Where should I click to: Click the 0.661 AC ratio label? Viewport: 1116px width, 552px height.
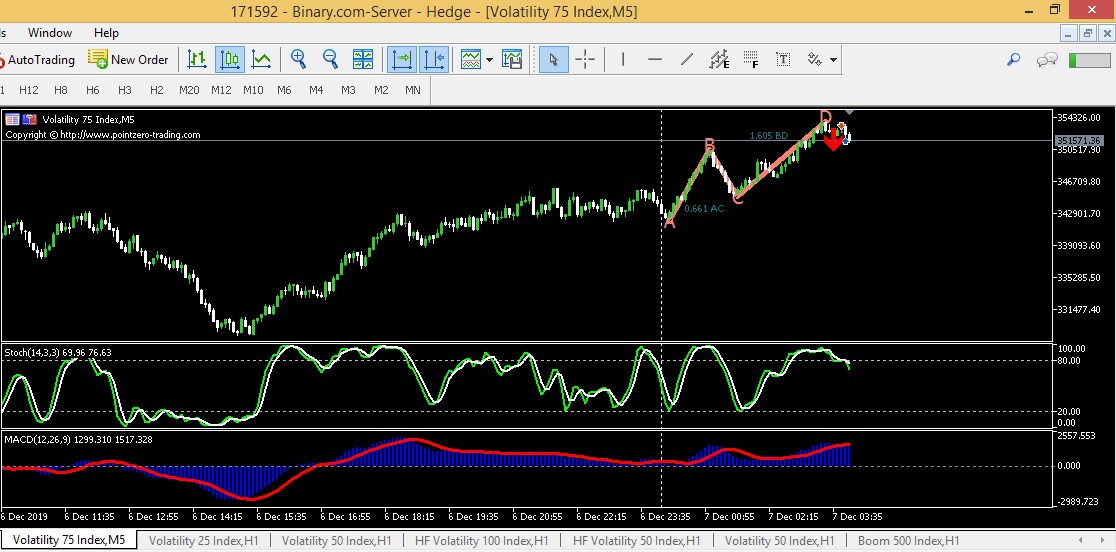704,209
